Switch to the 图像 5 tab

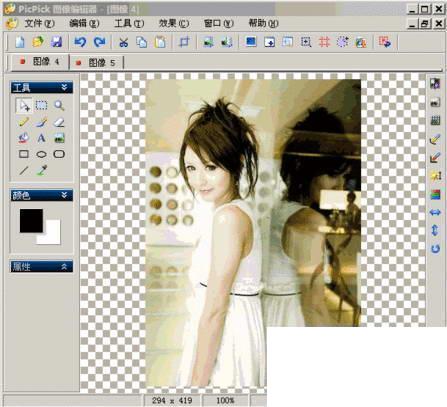click(x=96, y=62)
